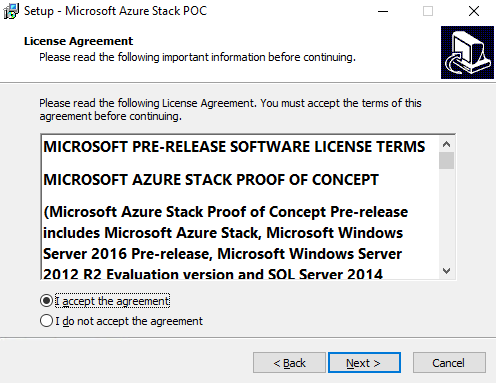The image size is (496, 383).
Task: Cancel the Azure Stack setup
Action: 449,363
